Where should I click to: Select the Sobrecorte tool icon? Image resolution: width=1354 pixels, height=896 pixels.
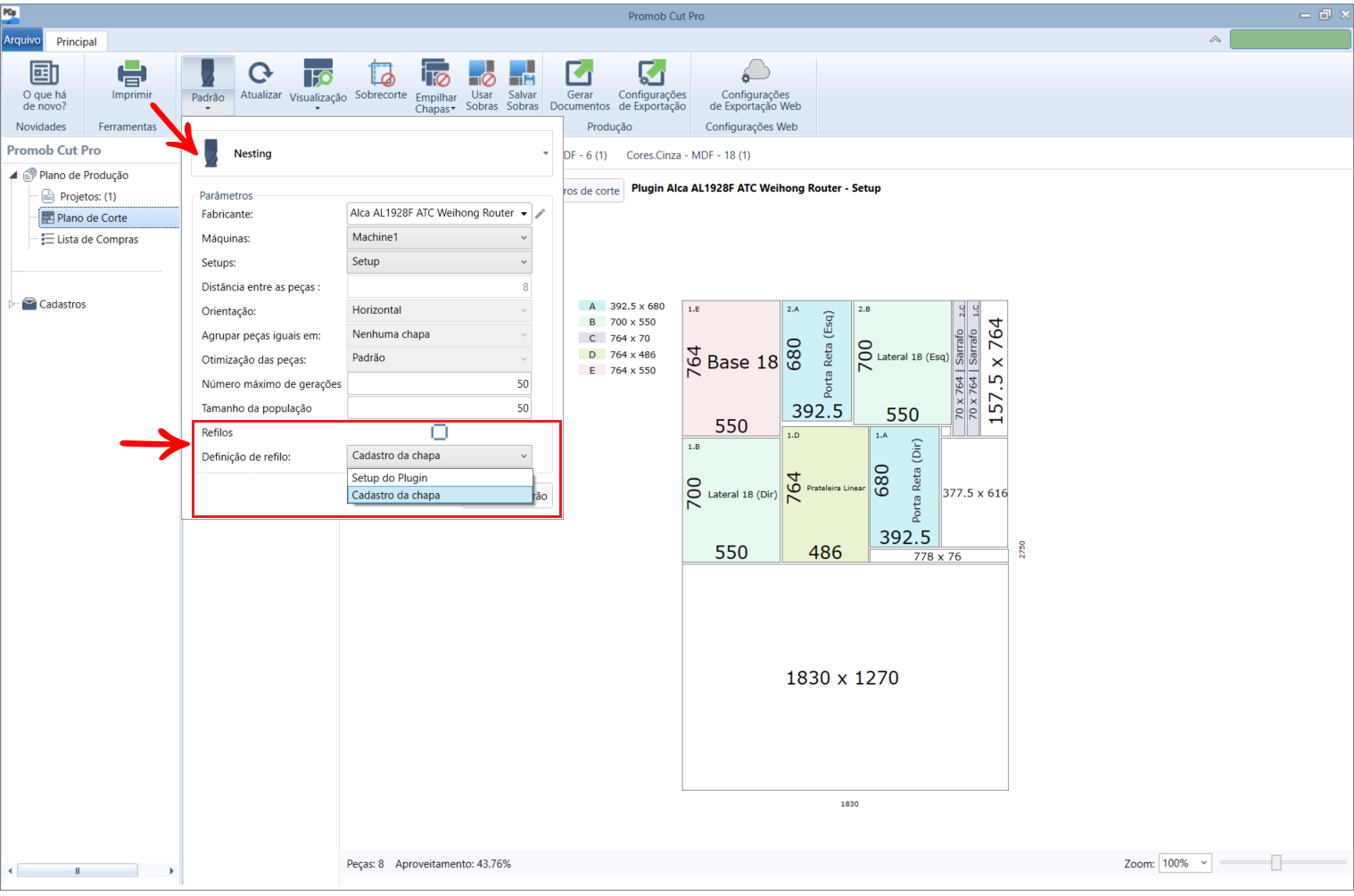click(381, 72)
